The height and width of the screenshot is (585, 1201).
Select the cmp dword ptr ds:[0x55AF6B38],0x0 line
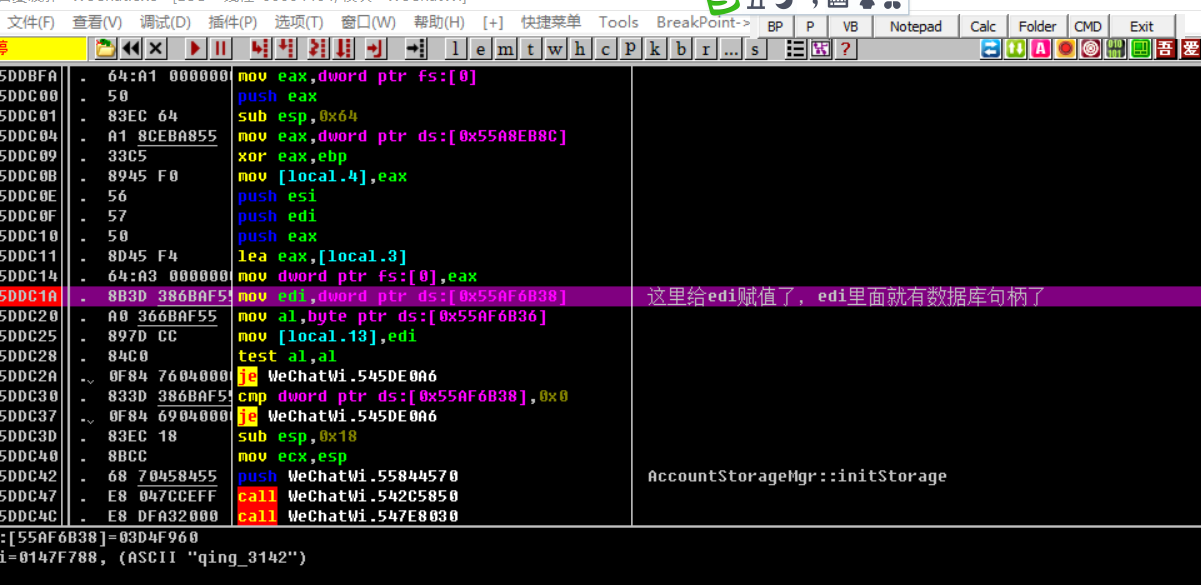pos(403,396)
